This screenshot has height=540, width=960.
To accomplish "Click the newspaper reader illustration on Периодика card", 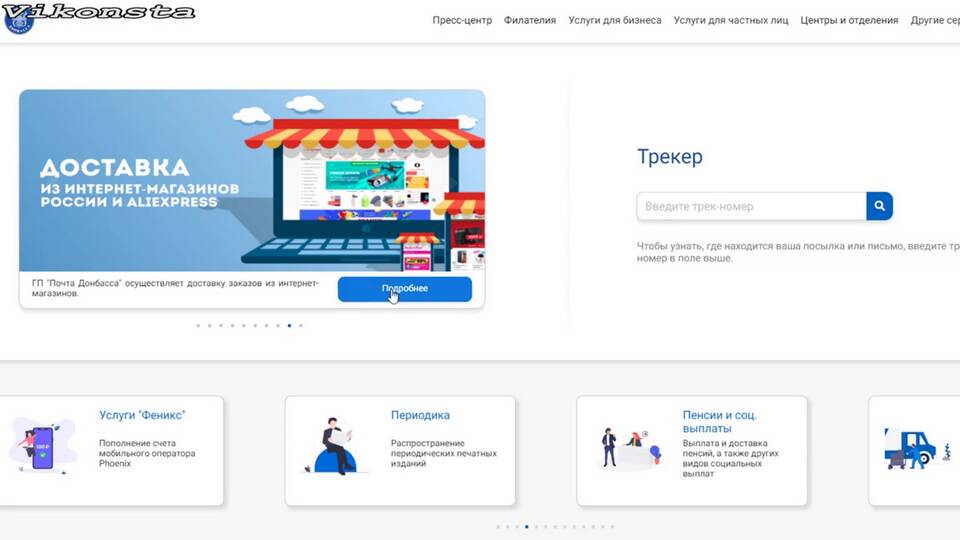I will coord(334,446).
